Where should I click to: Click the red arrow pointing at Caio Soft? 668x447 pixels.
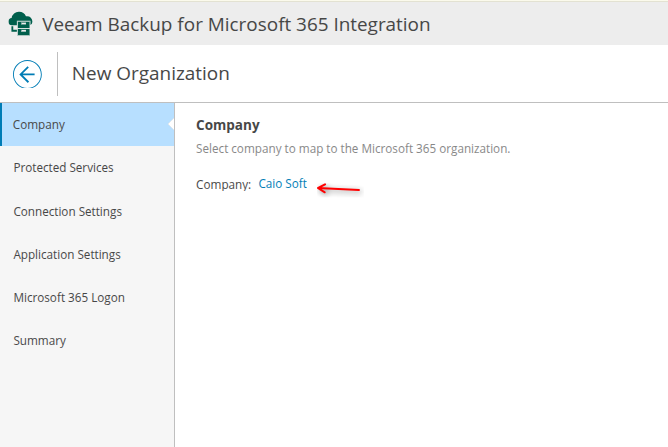[x=338, y=188]
